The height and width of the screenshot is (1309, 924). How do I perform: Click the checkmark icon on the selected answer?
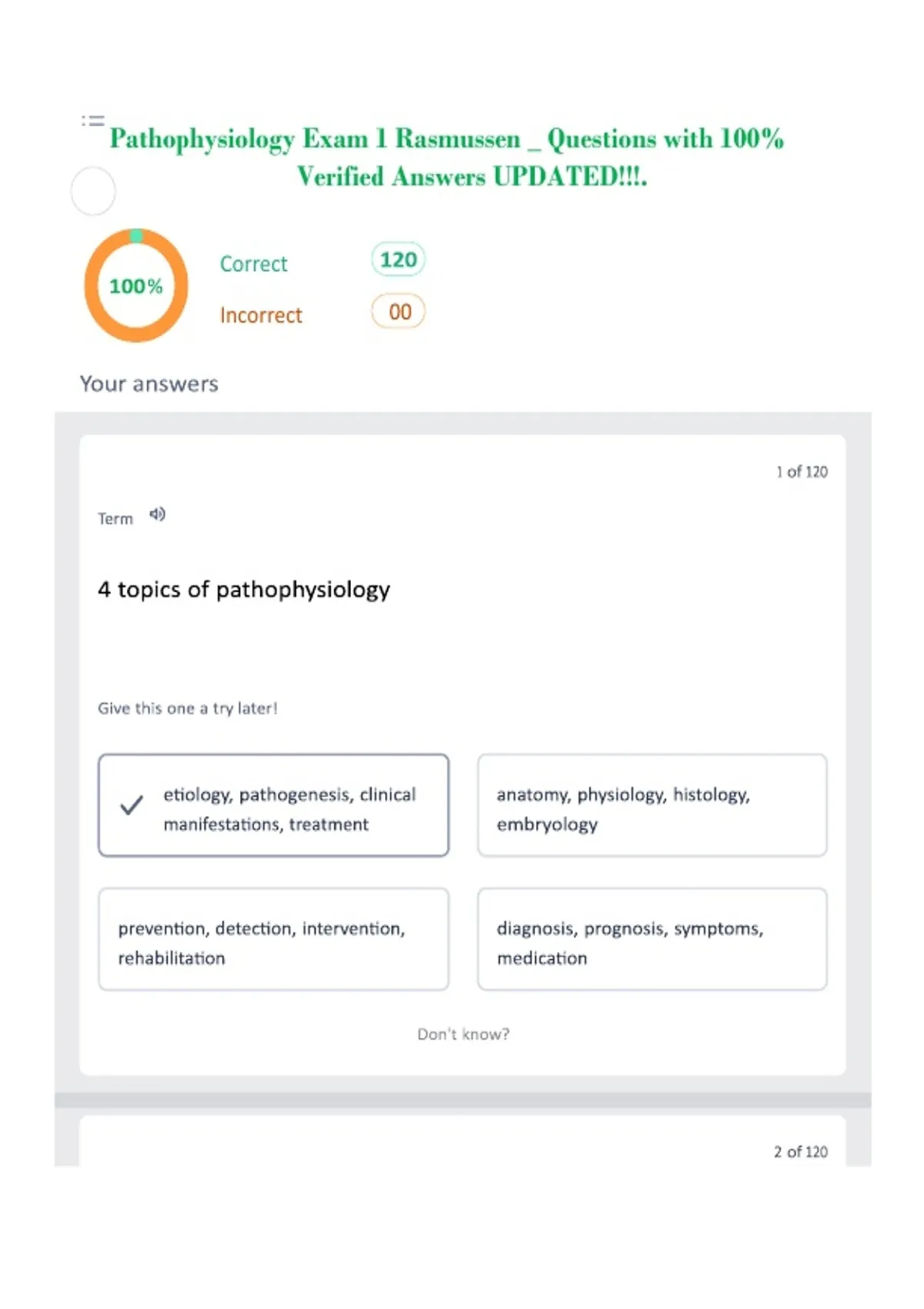132,805
